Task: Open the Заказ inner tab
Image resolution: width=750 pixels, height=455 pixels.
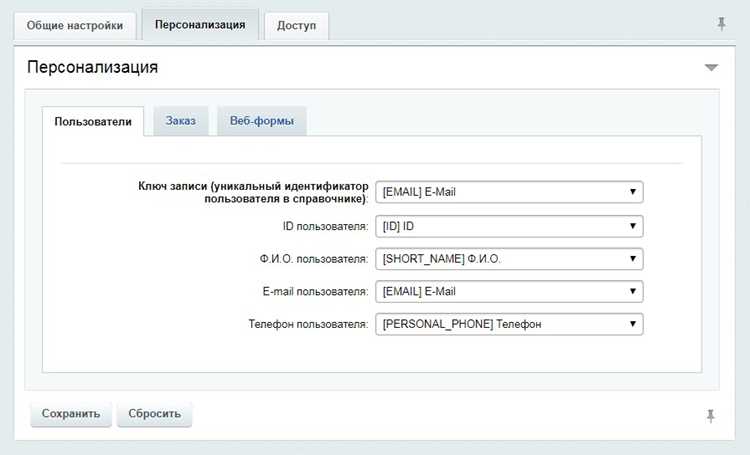Action: pyautogui.click(x=181, y=121)
